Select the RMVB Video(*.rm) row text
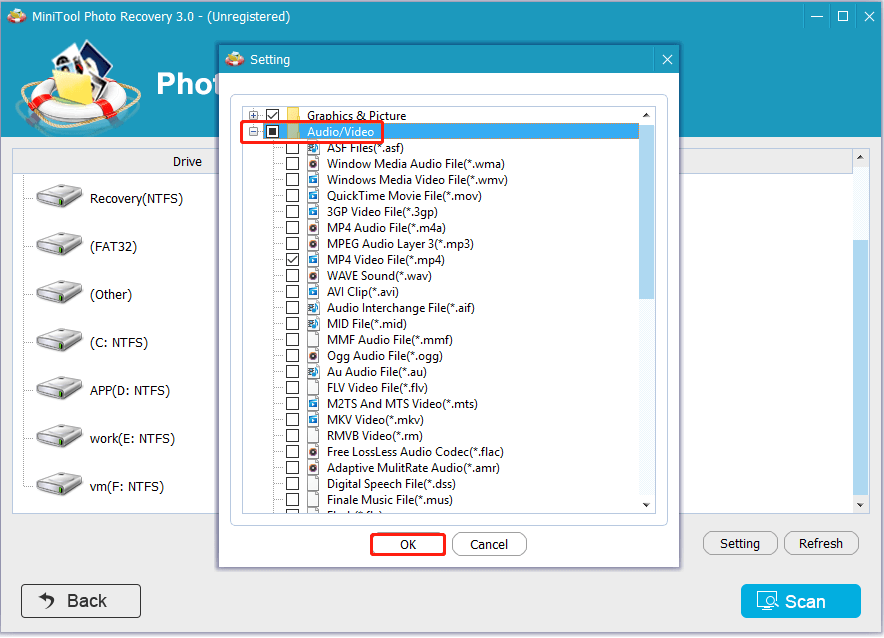The image size is (884, 638). point(374,436)
